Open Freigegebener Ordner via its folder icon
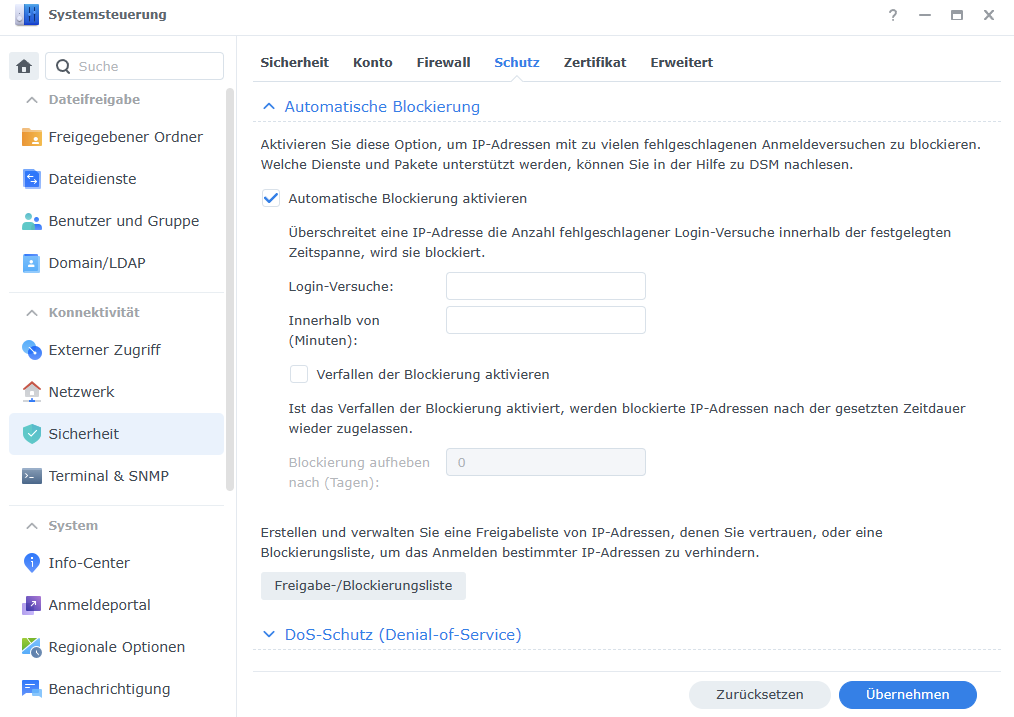This screenshot has width=1014, height=717. pos(32,137)
